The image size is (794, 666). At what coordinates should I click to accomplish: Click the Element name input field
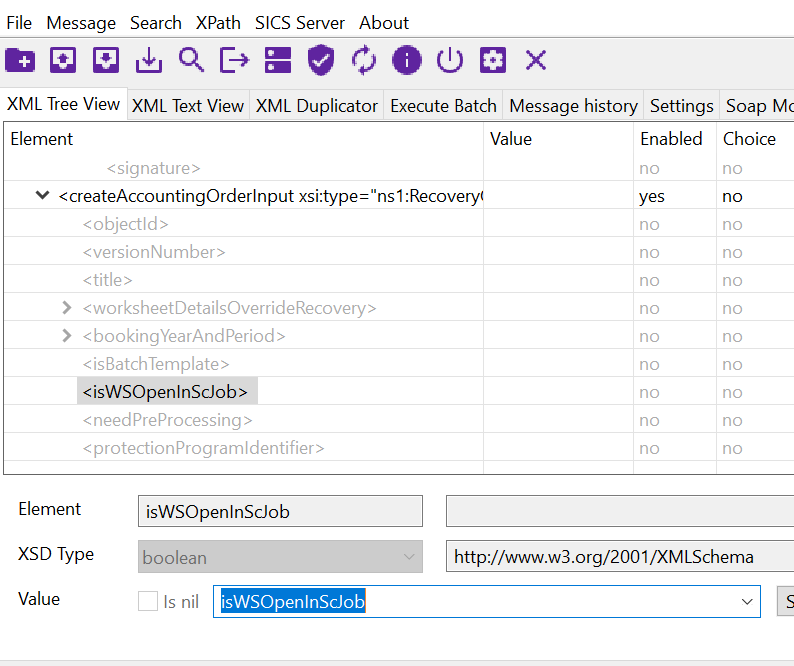coord(280,511)
